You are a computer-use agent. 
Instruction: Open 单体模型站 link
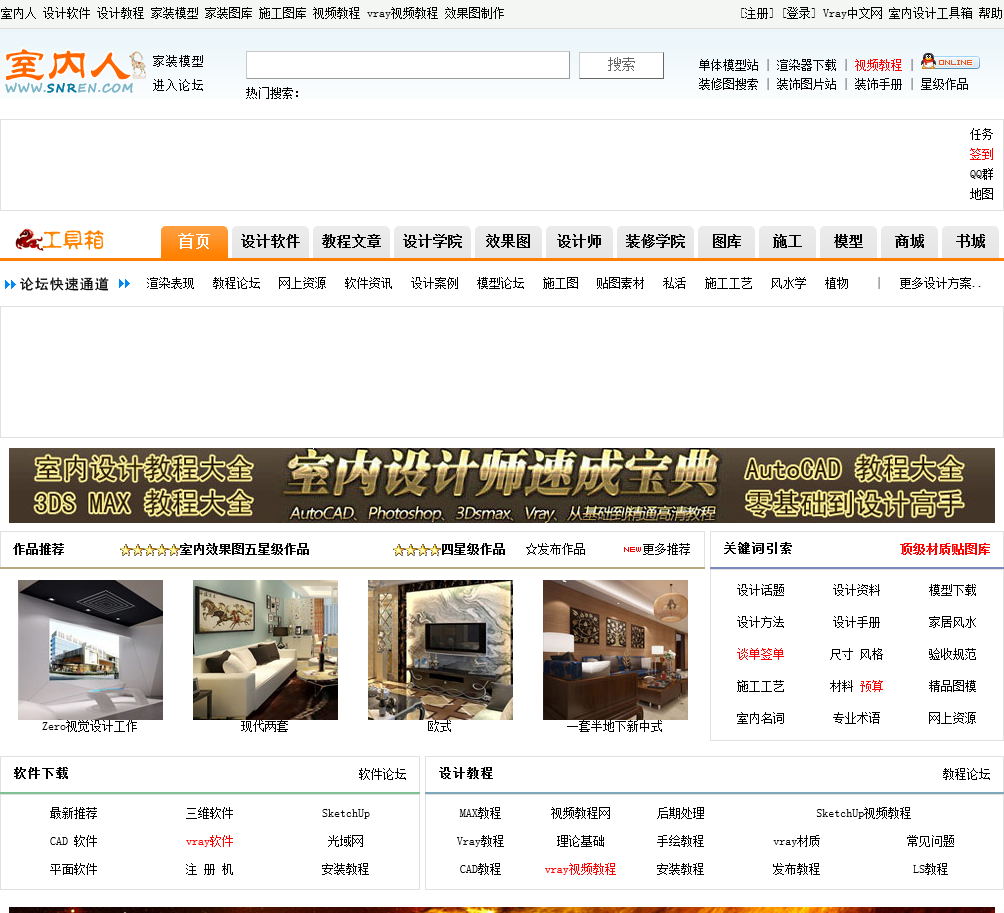(x=728, y=65)
